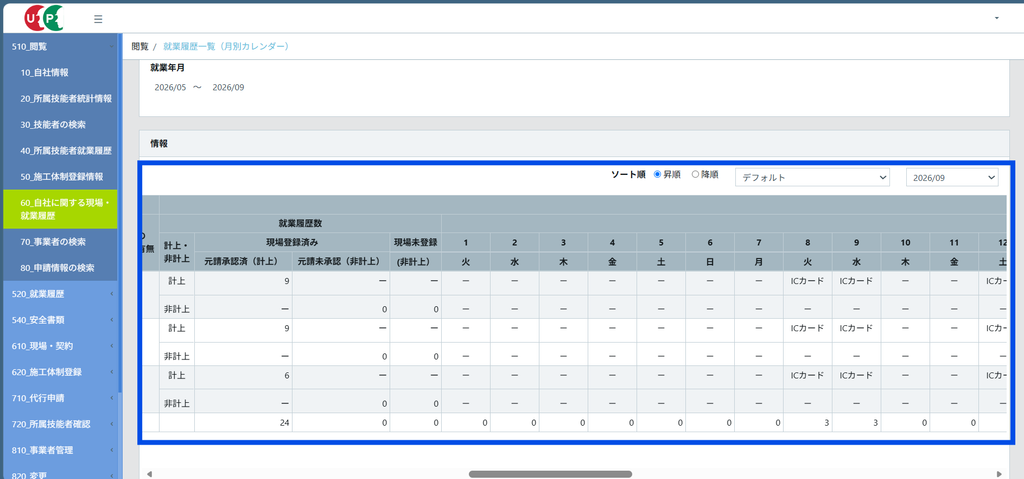Open 30_技能者の検索 menu item
The height and width of the screenshot is (479, 1024).
[59, 124]
